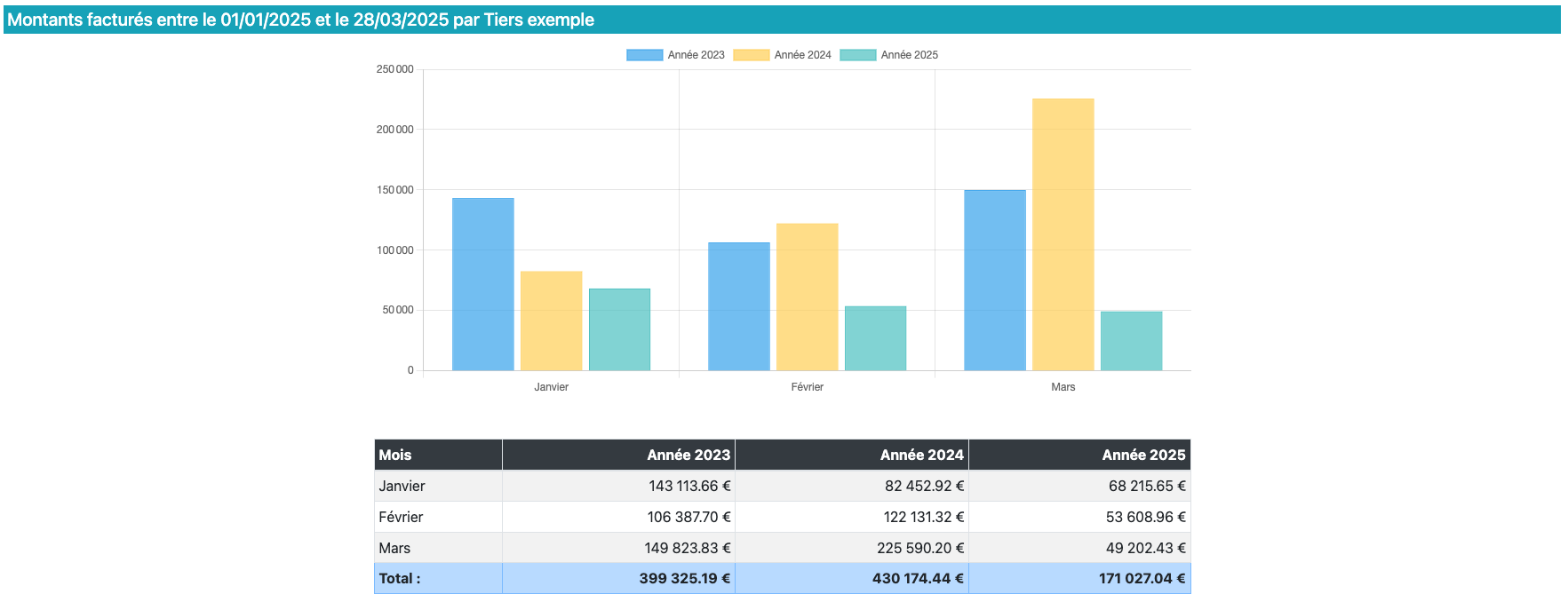Select the teal 2025 bar for Janvier

point(619,329)
